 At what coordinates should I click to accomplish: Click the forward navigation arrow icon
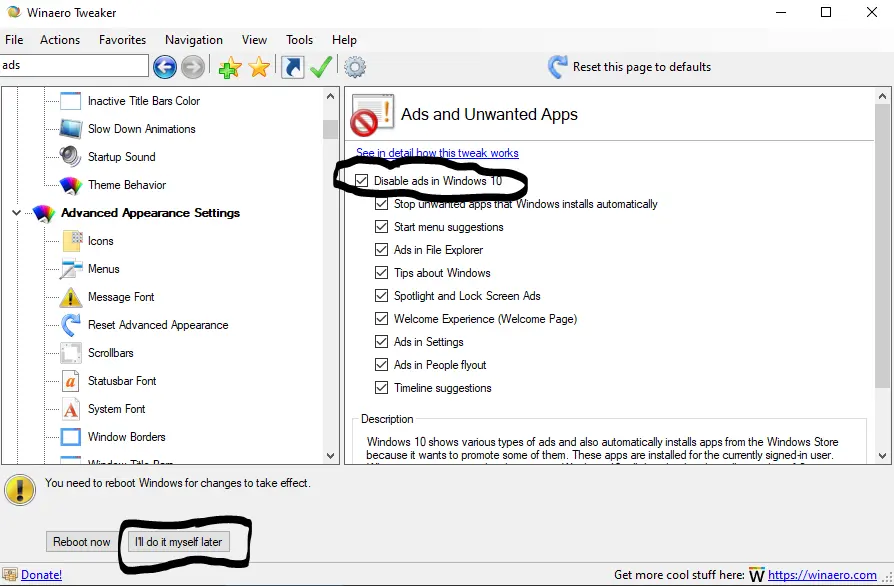193,67
